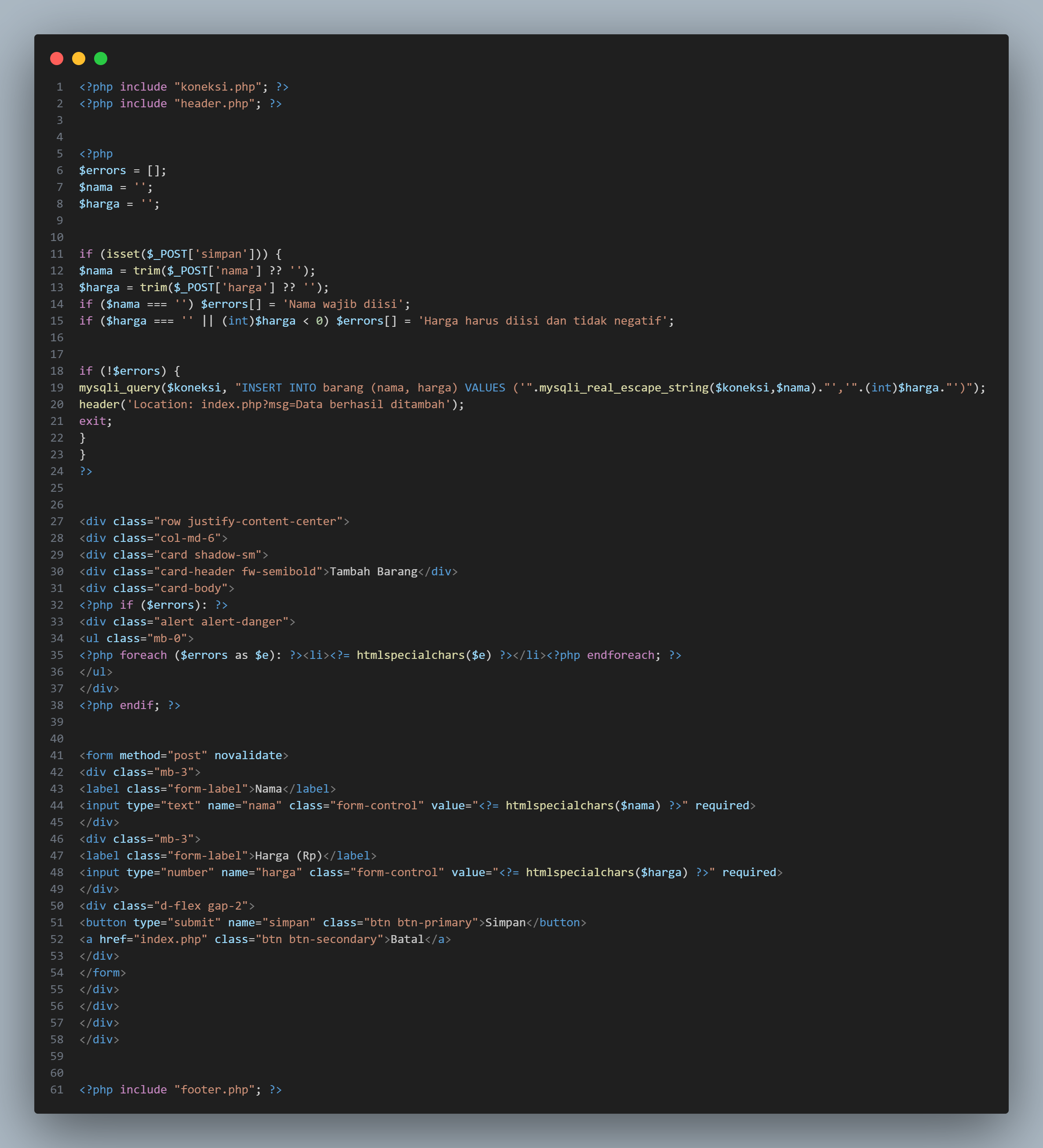Click the "card shadow-sm" div line
This screenshot has height=1148, width=1043.
pyautogui.click(x=174, y=555)
